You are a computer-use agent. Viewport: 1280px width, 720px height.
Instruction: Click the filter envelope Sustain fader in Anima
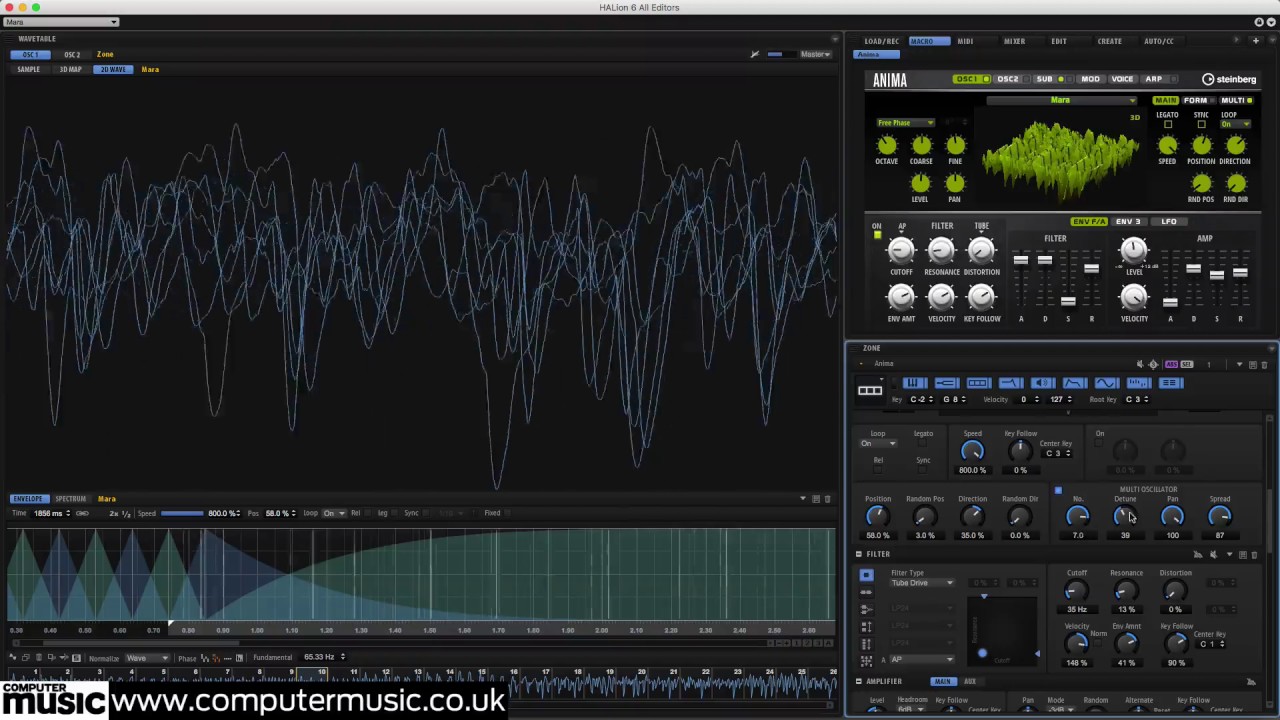(1068, 300)
